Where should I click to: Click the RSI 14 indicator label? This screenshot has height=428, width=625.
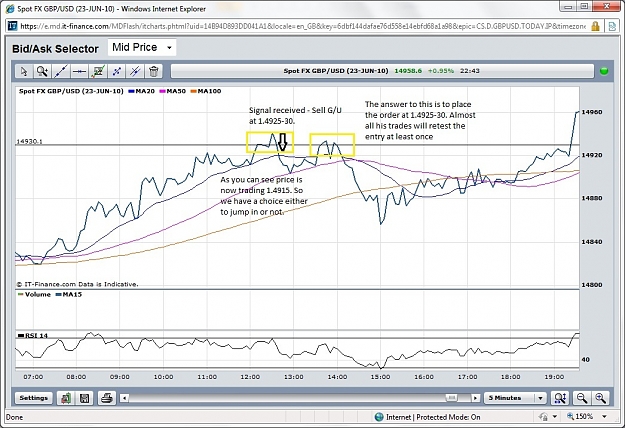click(33, 336)
